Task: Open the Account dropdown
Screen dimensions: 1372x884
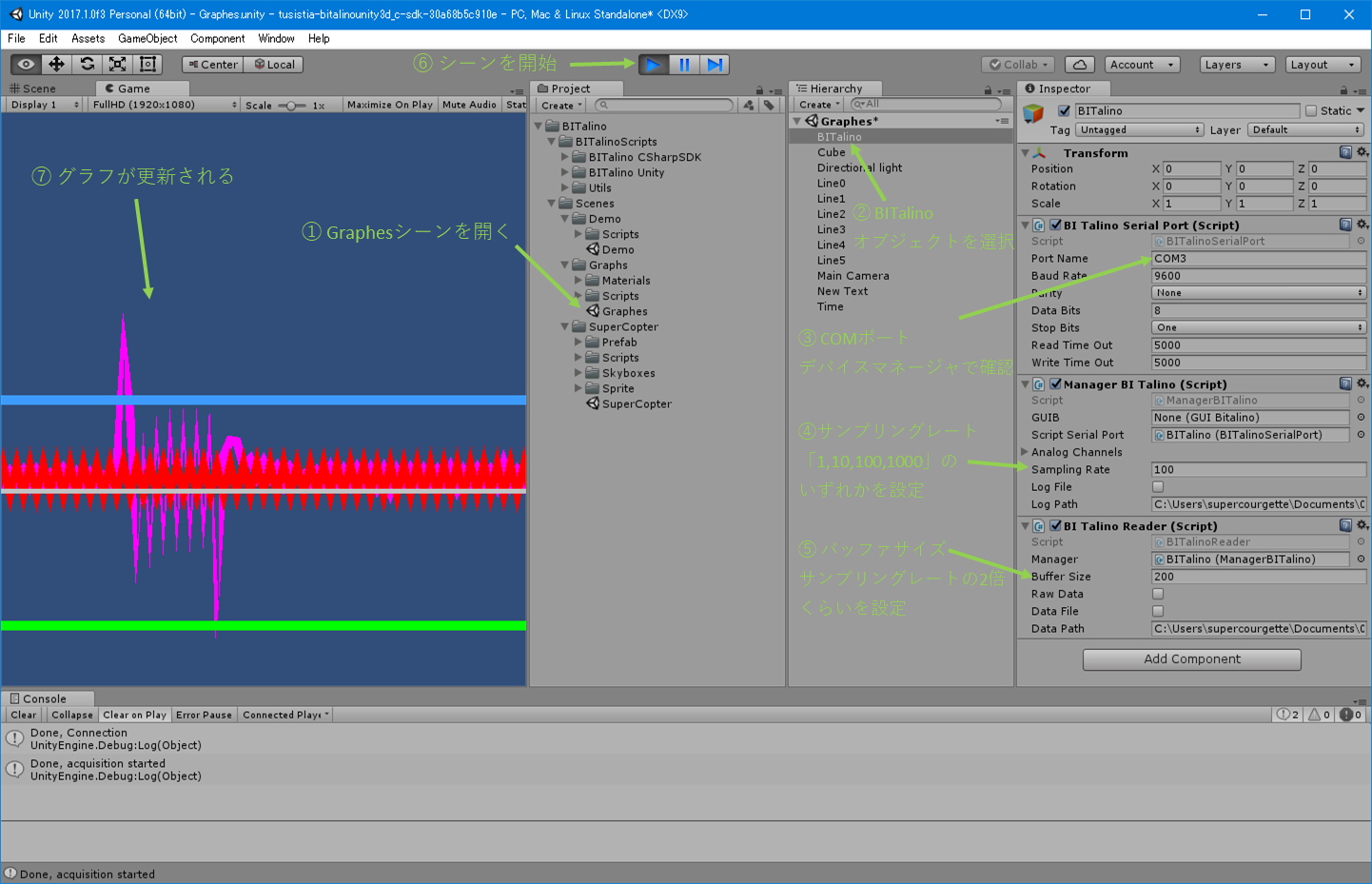Action: pos(1143,65)
